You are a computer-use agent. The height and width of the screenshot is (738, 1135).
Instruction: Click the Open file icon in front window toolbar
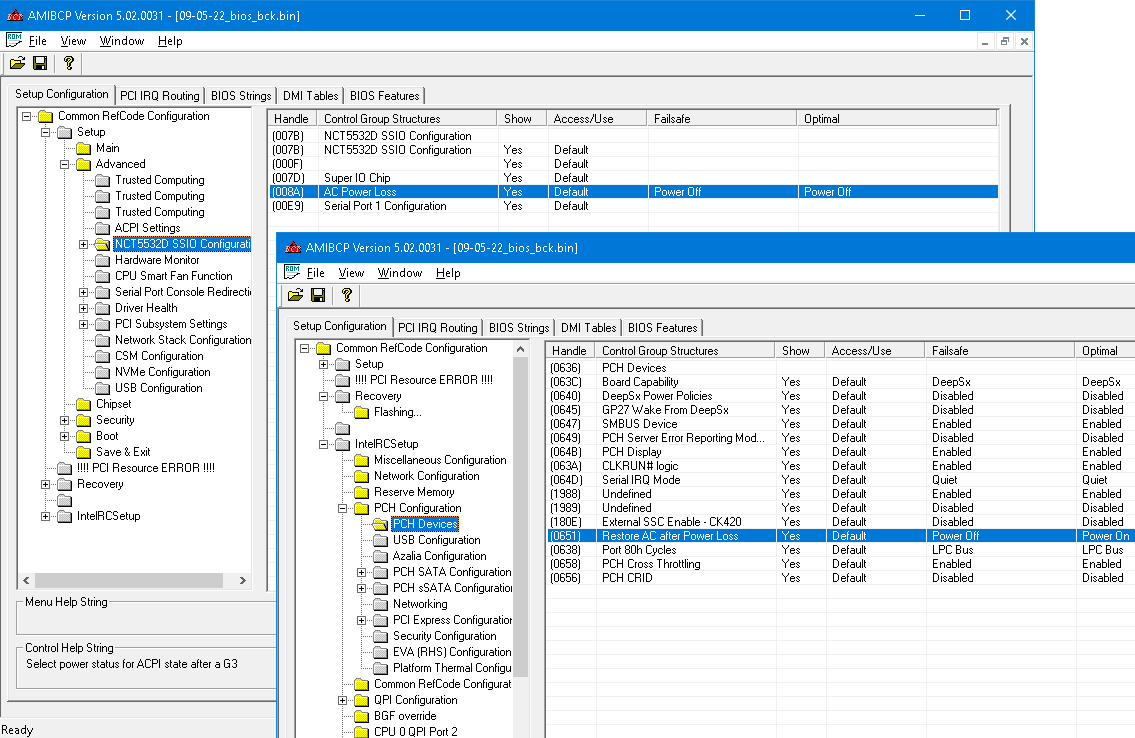click(295, 295)
